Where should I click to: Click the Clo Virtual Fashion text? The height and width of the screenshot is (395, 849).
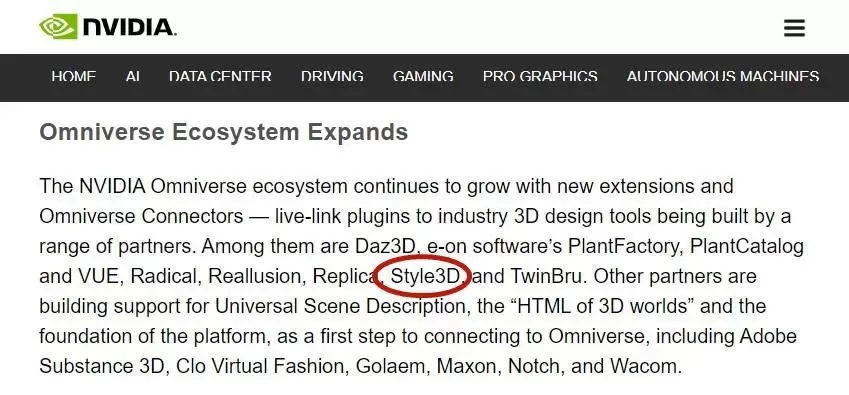tap(259, 366)
